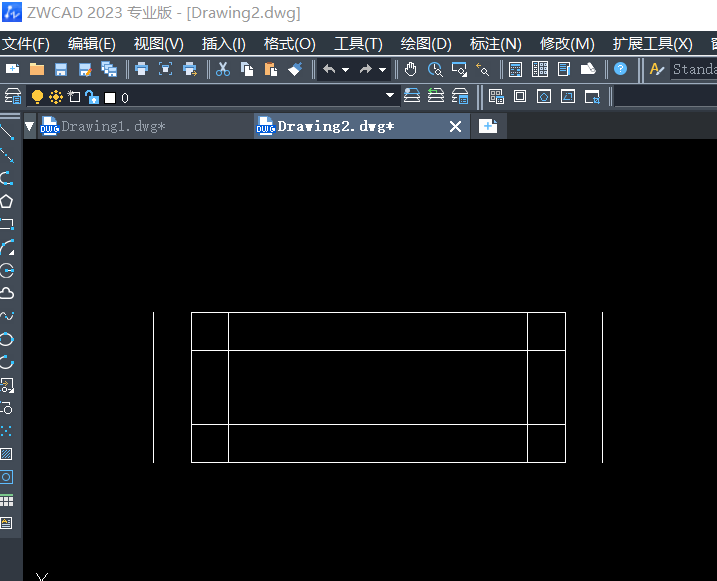Screen dimensions: 717x581
Task: Toggle layer 0 freeze sun icon
Action: (x=56, y=97)
